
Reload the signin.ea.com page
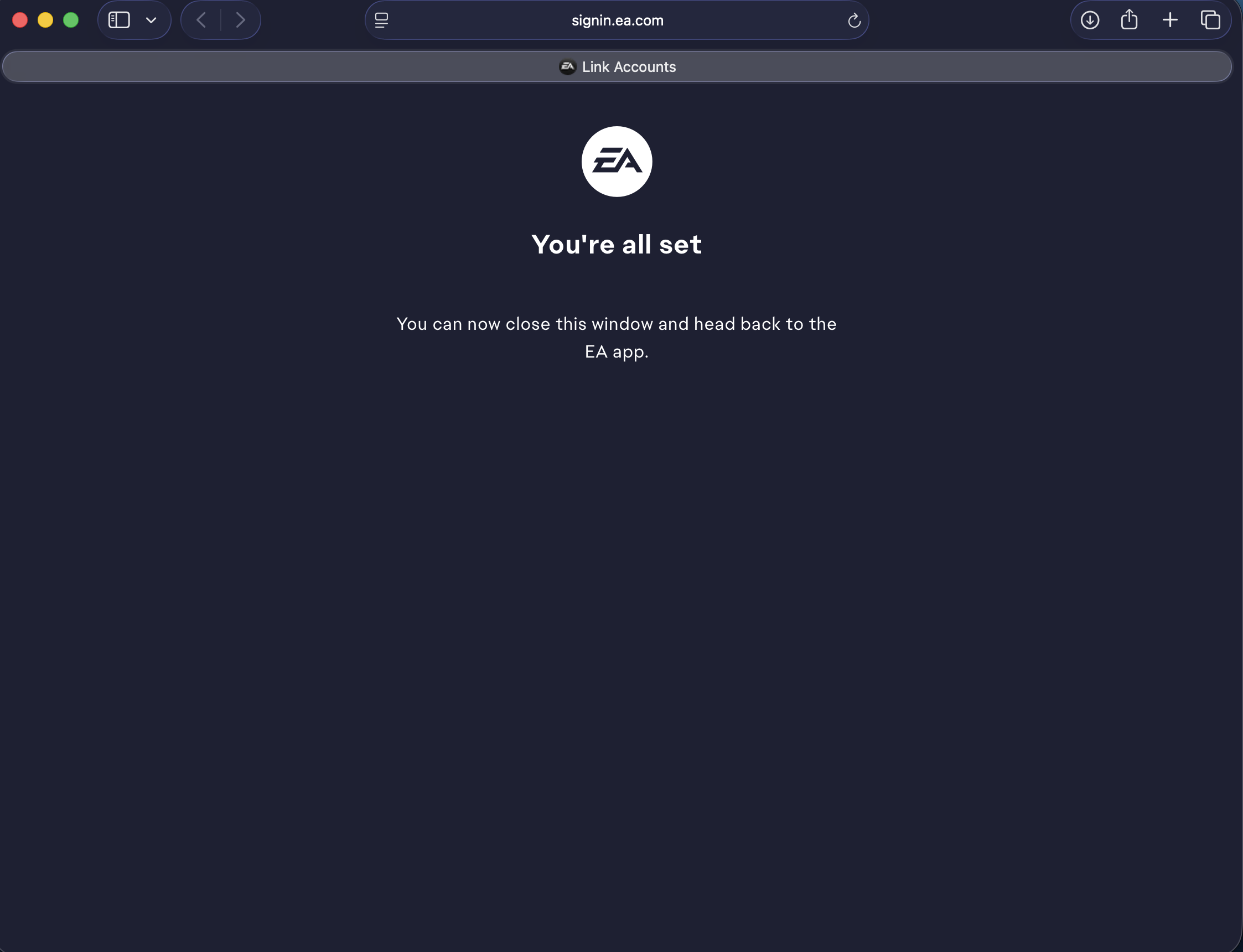click(x=854, y=21)
